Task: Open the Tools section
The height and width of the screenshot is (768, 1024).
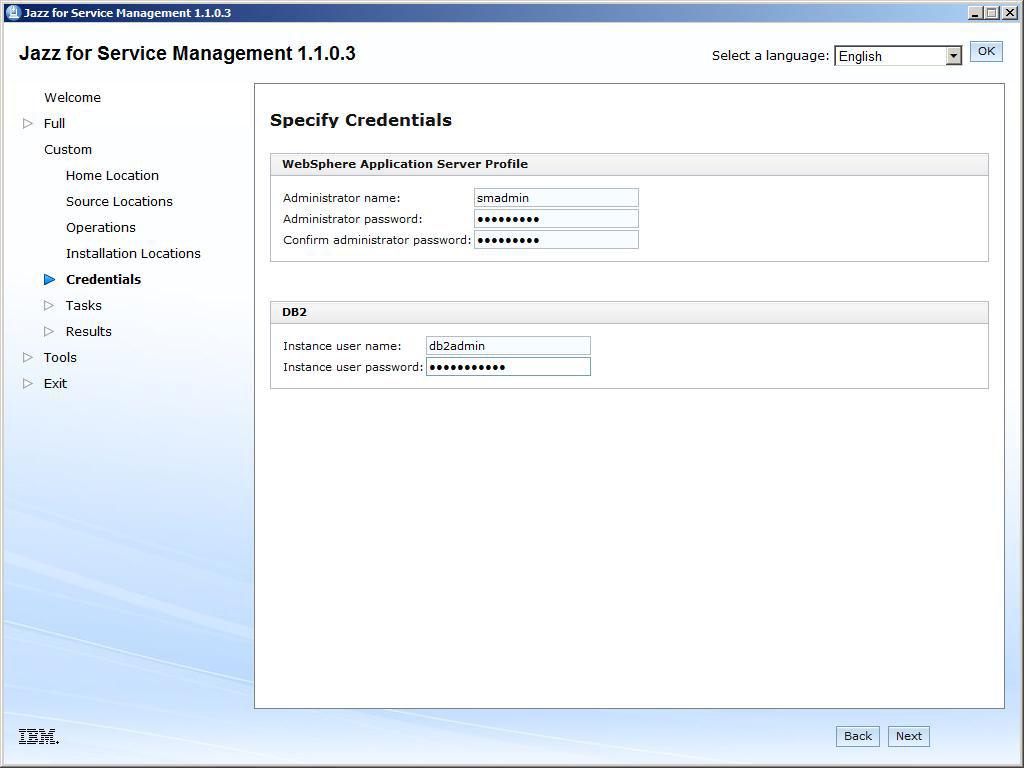Action: (x=60, y=357)
